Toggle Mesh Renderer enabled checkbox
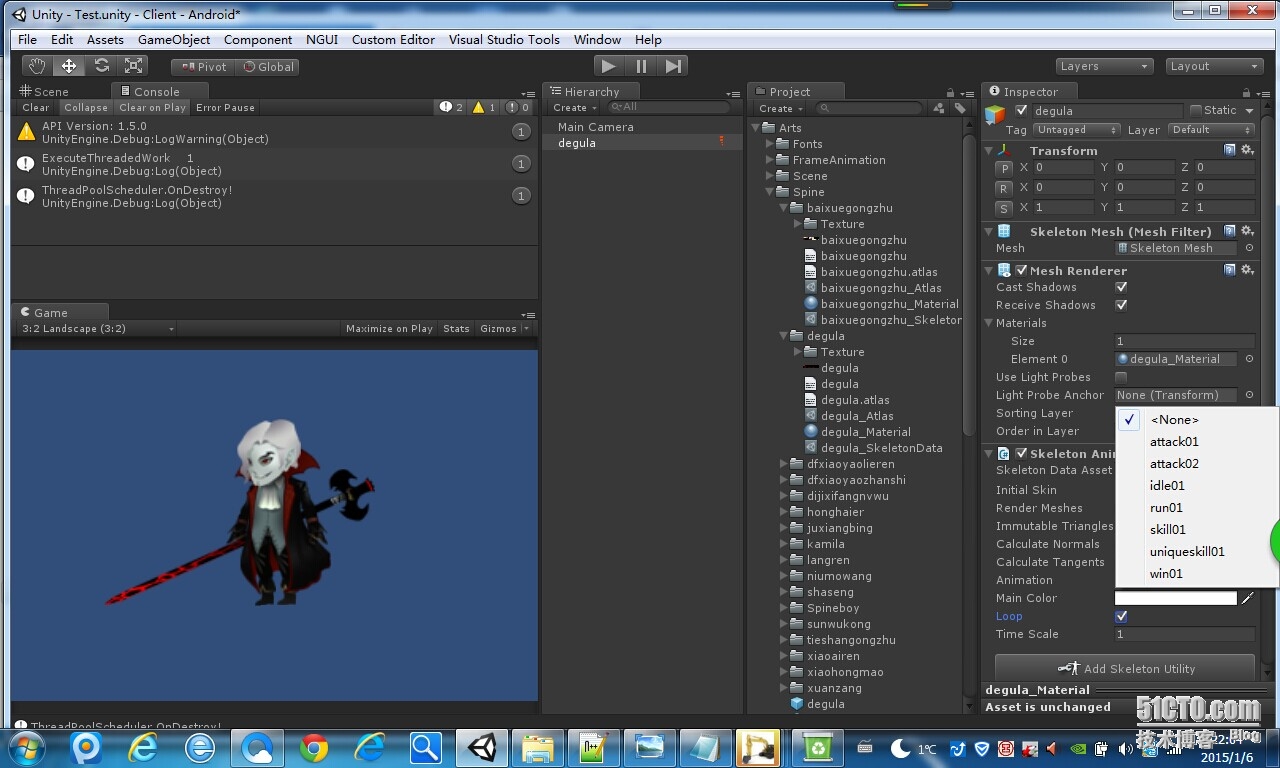Viewport: 1280px width, 768px height. pyautogui.click(x=1021, y=270)
